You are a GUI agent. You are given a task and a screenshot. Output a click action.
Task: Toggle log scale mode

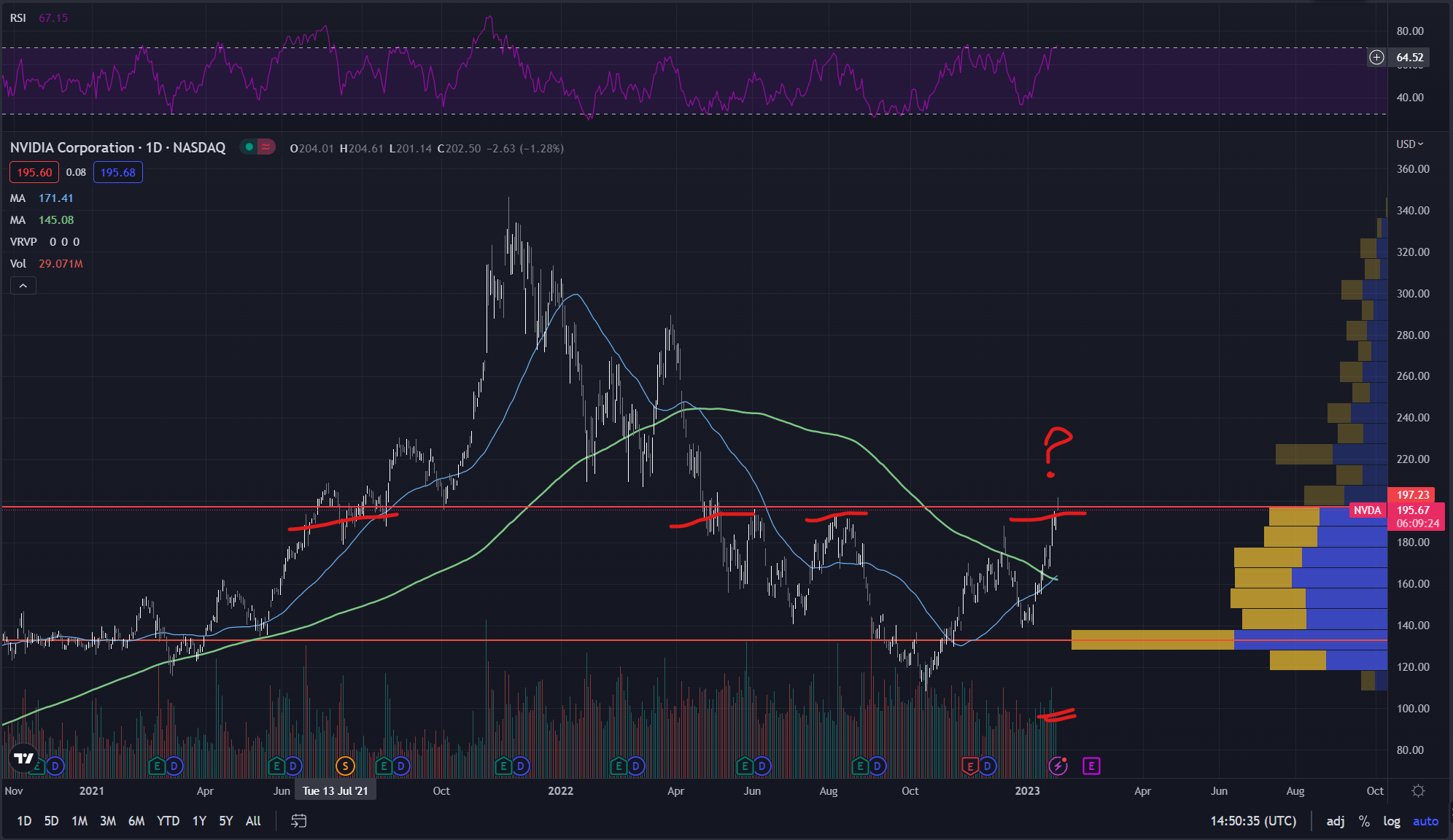pyautogui.click(x=1391, y=821)
